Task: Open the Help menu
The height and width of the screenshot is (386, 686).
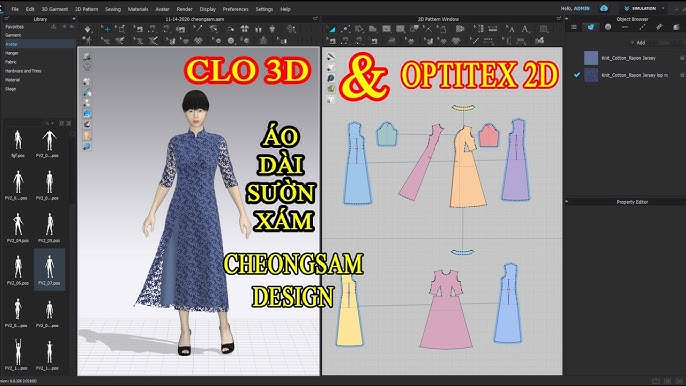Action: click(x=285, y=9)
